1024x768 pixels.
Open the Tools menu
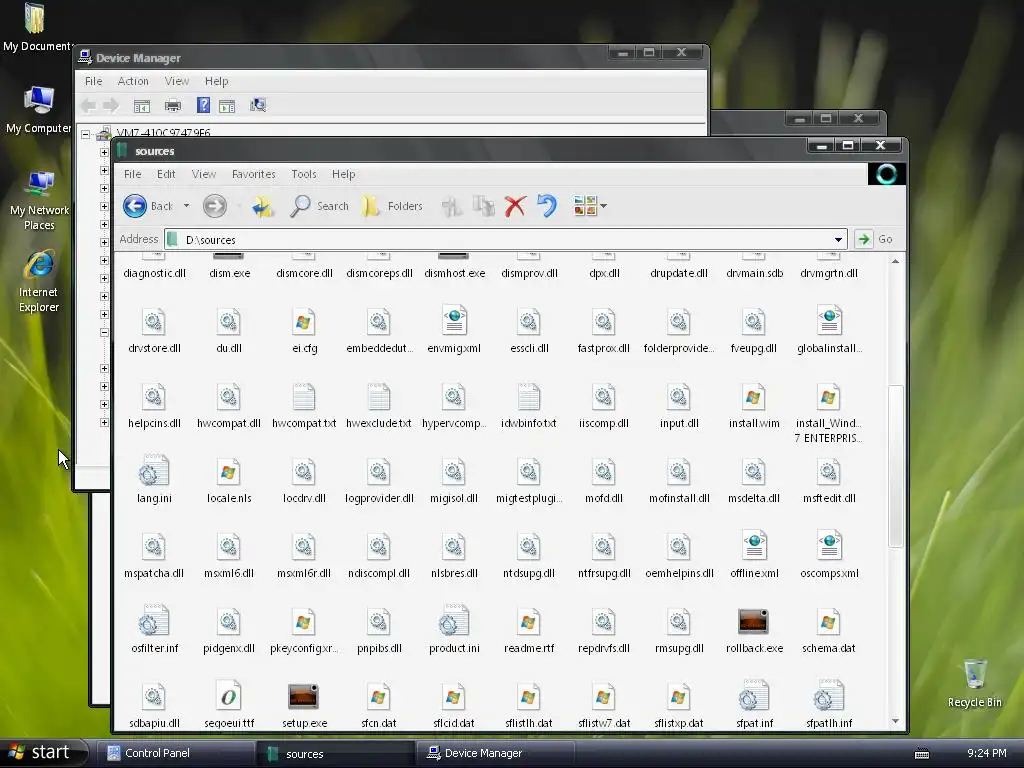(x=304, y=174)
